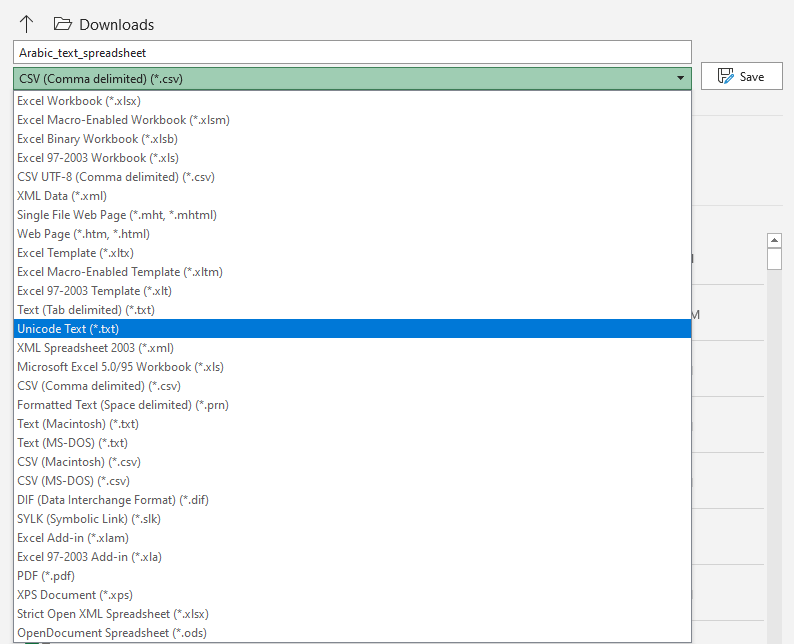The image size is (794, 644).
Task: Select XML Data (*.xml) format
Action: 352,196
